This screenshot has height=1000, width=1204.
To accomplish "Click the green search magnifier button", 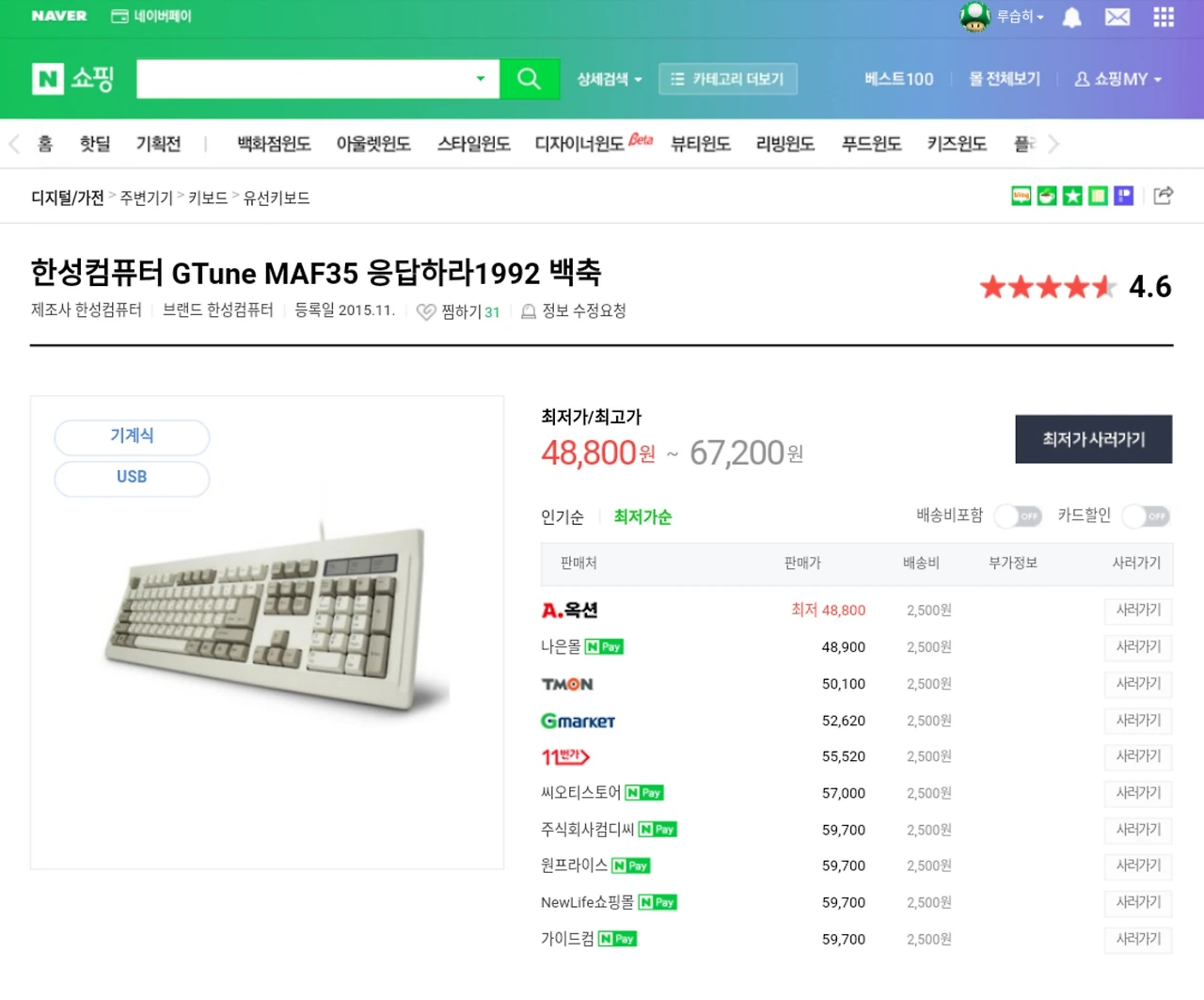I will point(530,79).
